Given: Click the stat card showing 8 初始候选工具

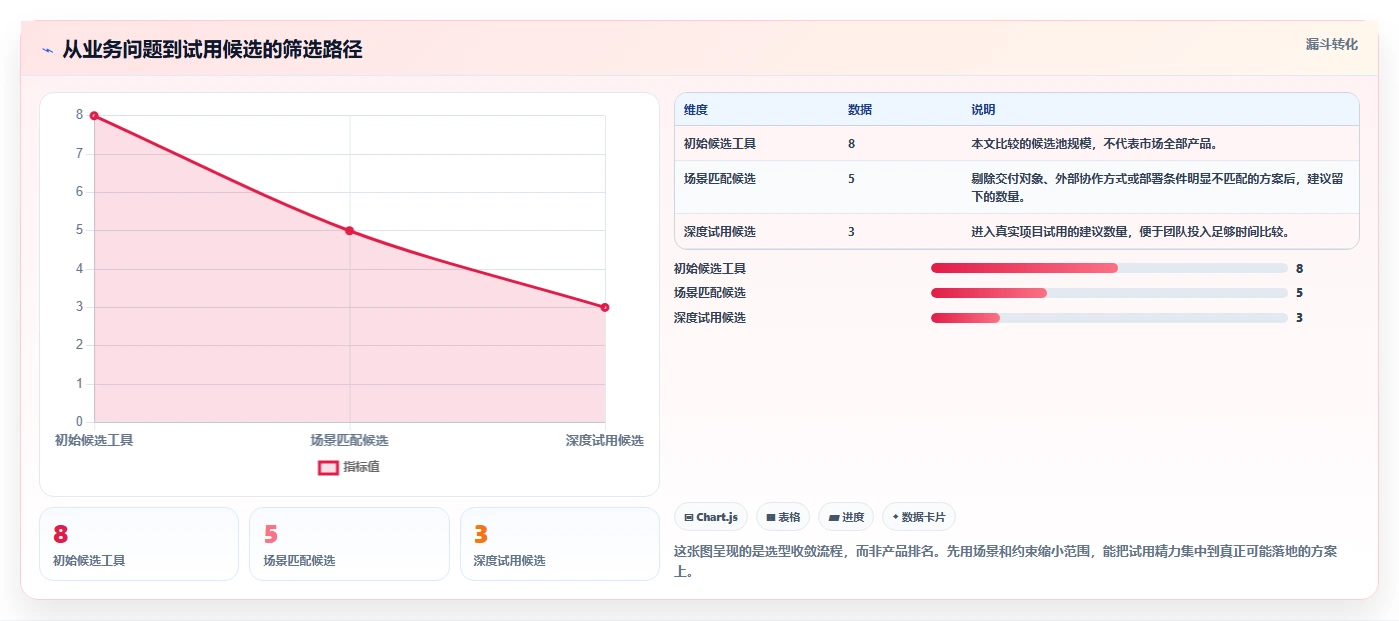Looking at the screenshot, I should (139, 544).
